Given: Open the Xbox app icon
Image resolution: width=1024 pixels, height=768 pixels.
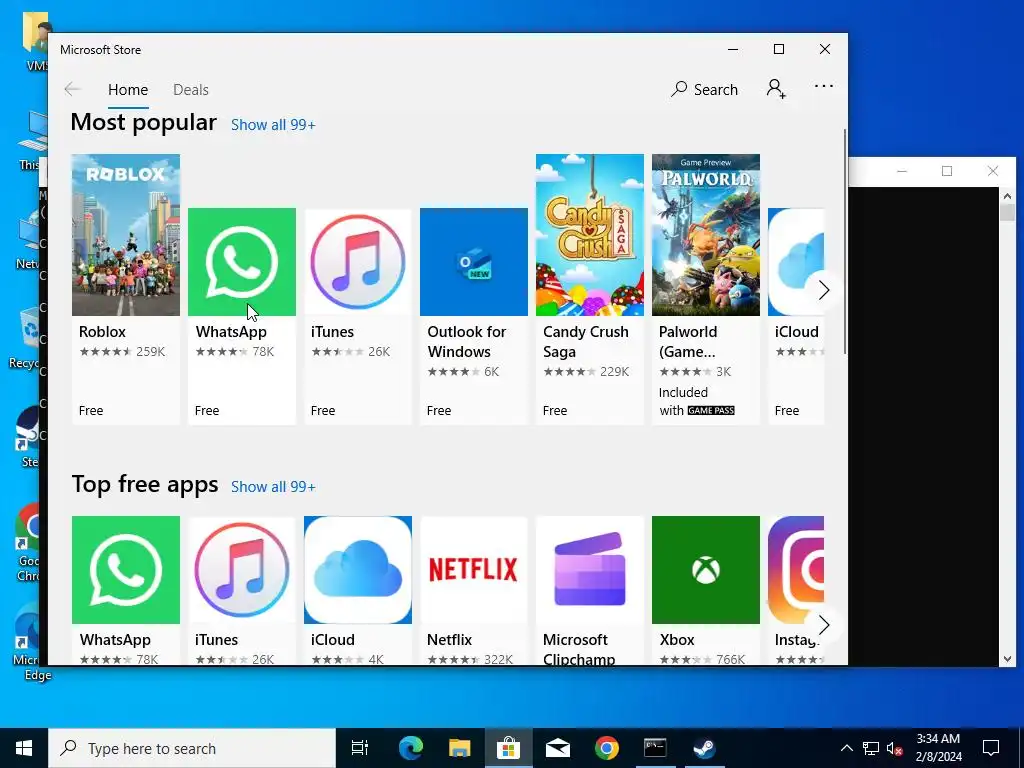Looking at the screenshot, I should click(x=706, y=570).
